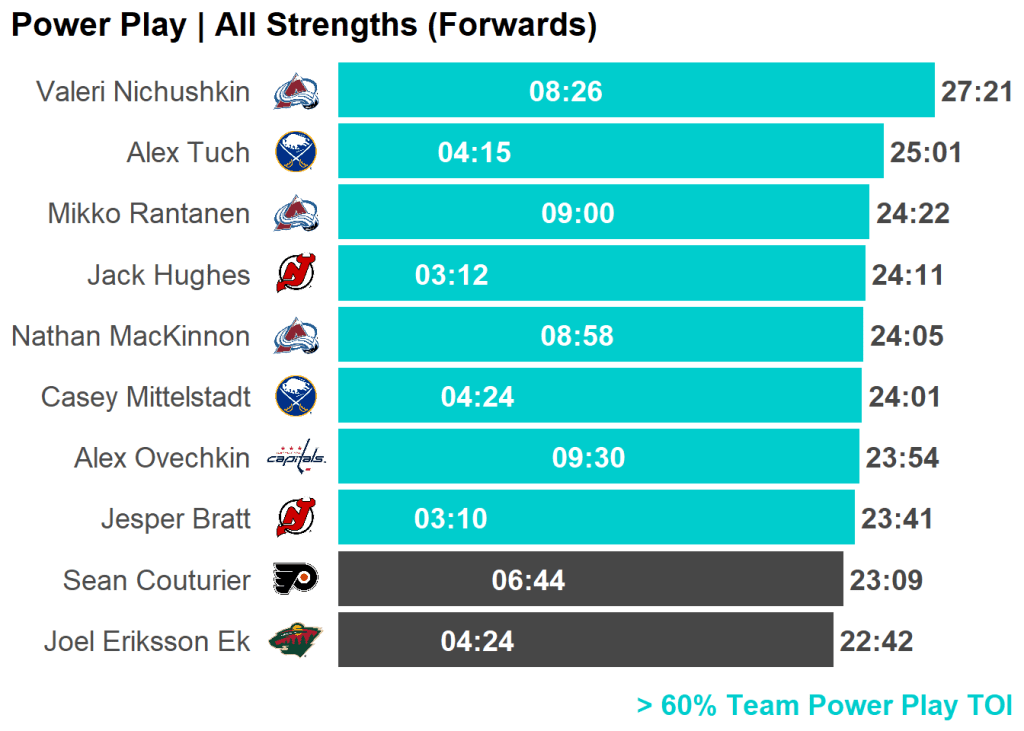Click the Capitals logo beside Alex Ovechkin

click(296, 458)
